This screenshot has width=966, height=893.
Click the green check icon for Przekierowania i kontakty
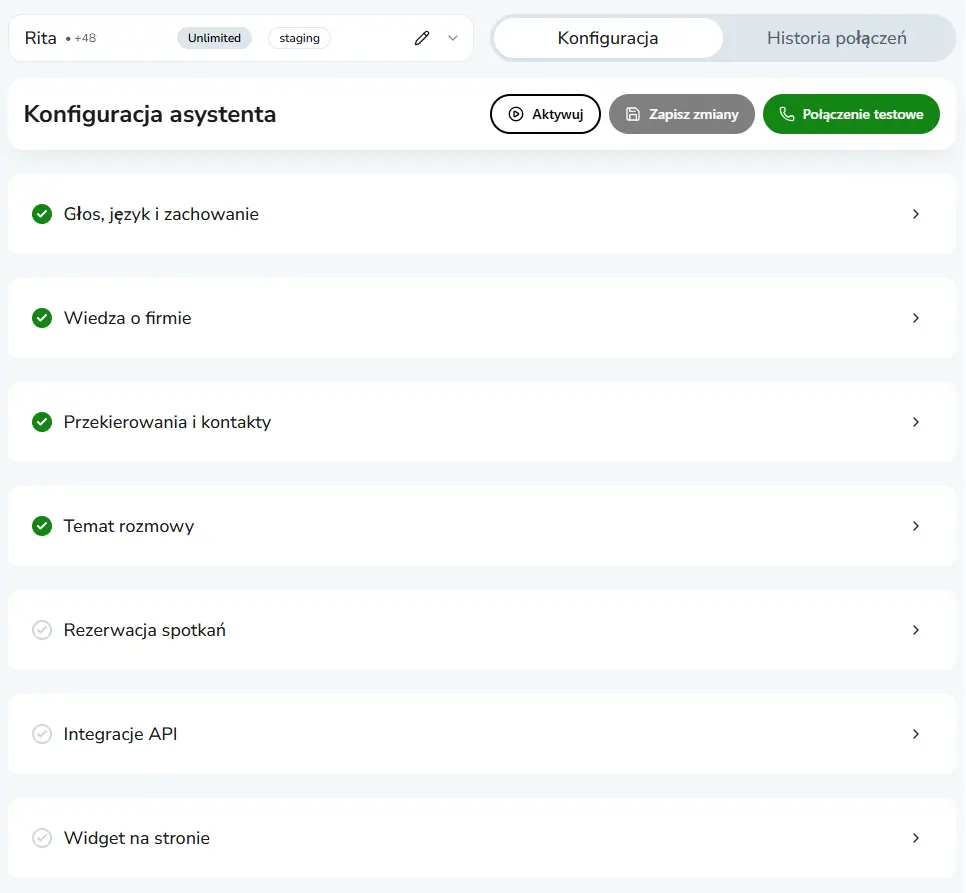42,422
